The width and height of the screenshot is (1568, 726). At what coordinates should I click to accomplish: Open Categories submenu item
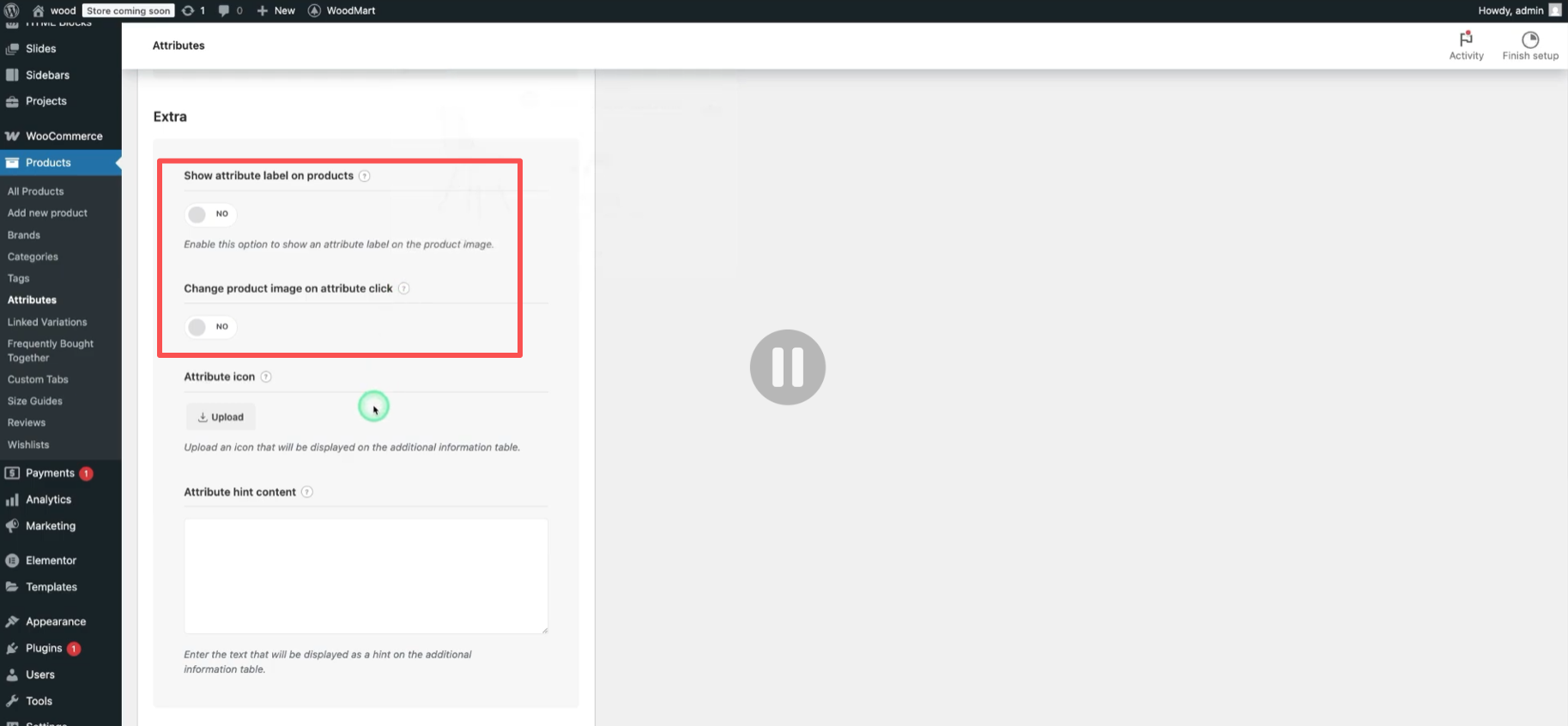[x=33, y=257]
